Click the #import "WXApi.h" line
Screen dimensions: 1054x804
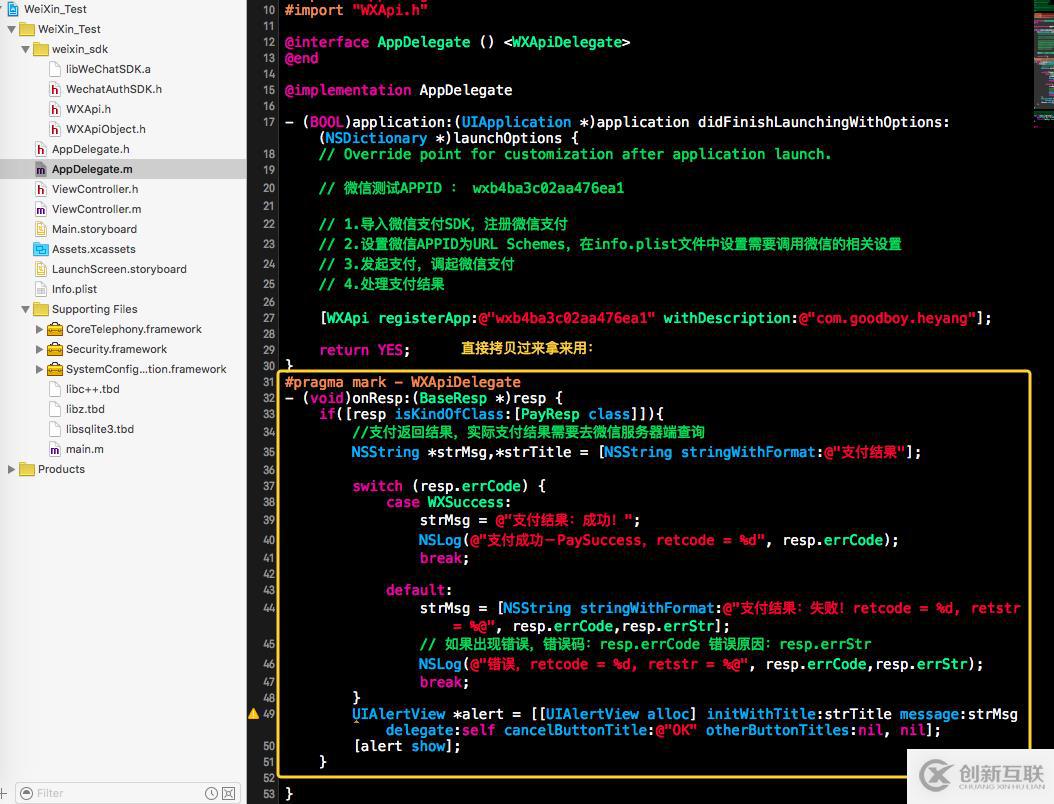pyautogui.click(x=356, y=10)
